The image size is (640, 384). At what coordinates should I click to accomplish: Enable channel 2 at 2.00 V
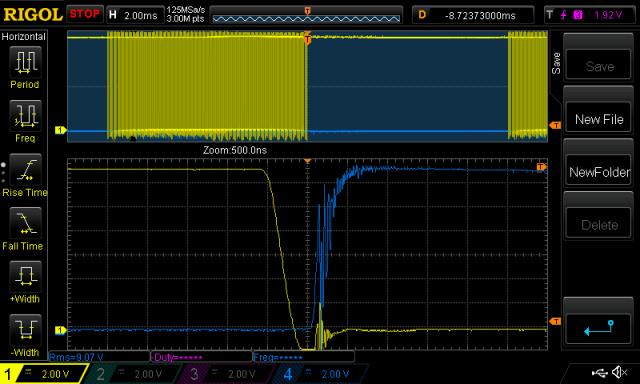133,374
